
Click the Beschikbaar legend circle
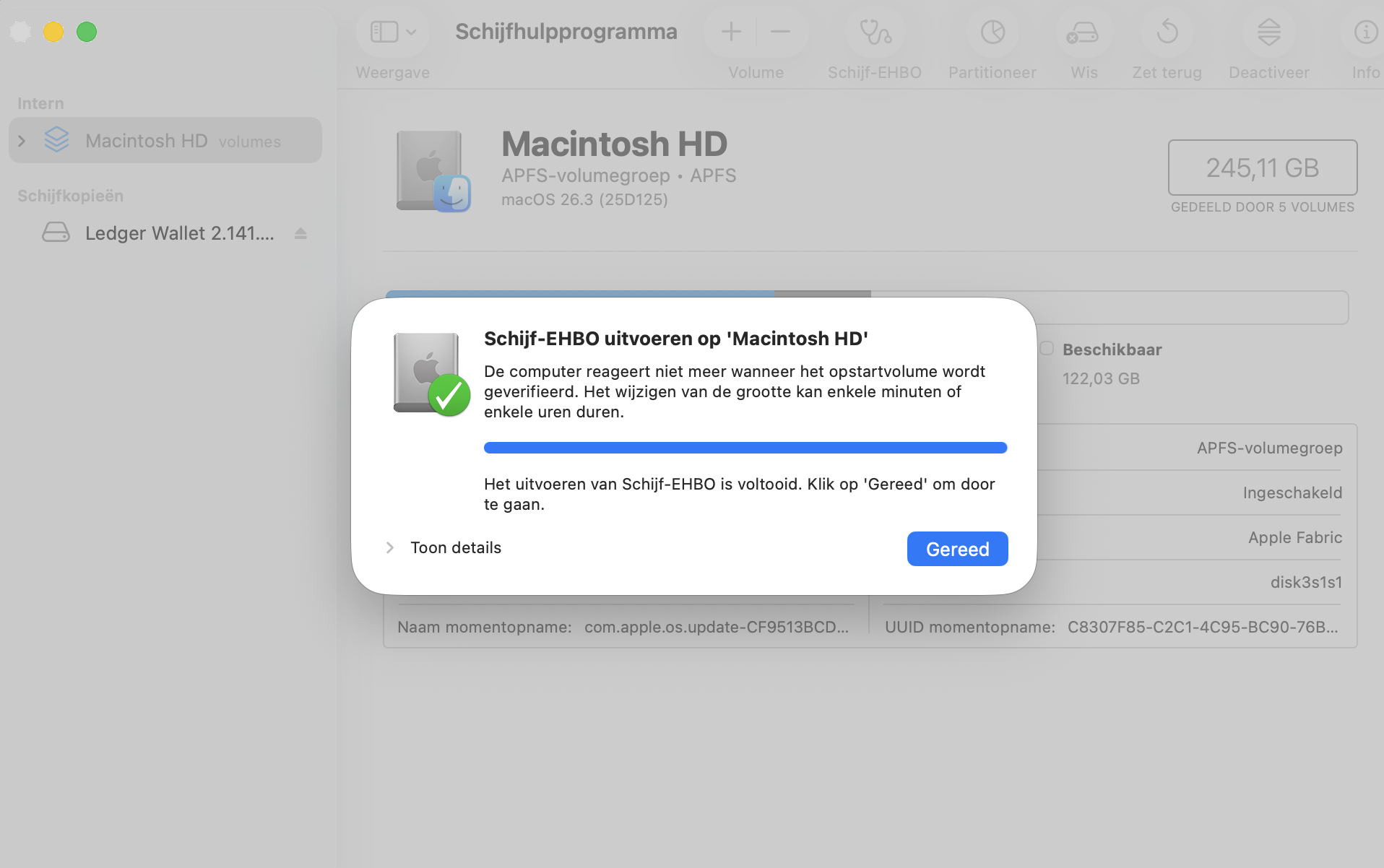point(1047,349)
